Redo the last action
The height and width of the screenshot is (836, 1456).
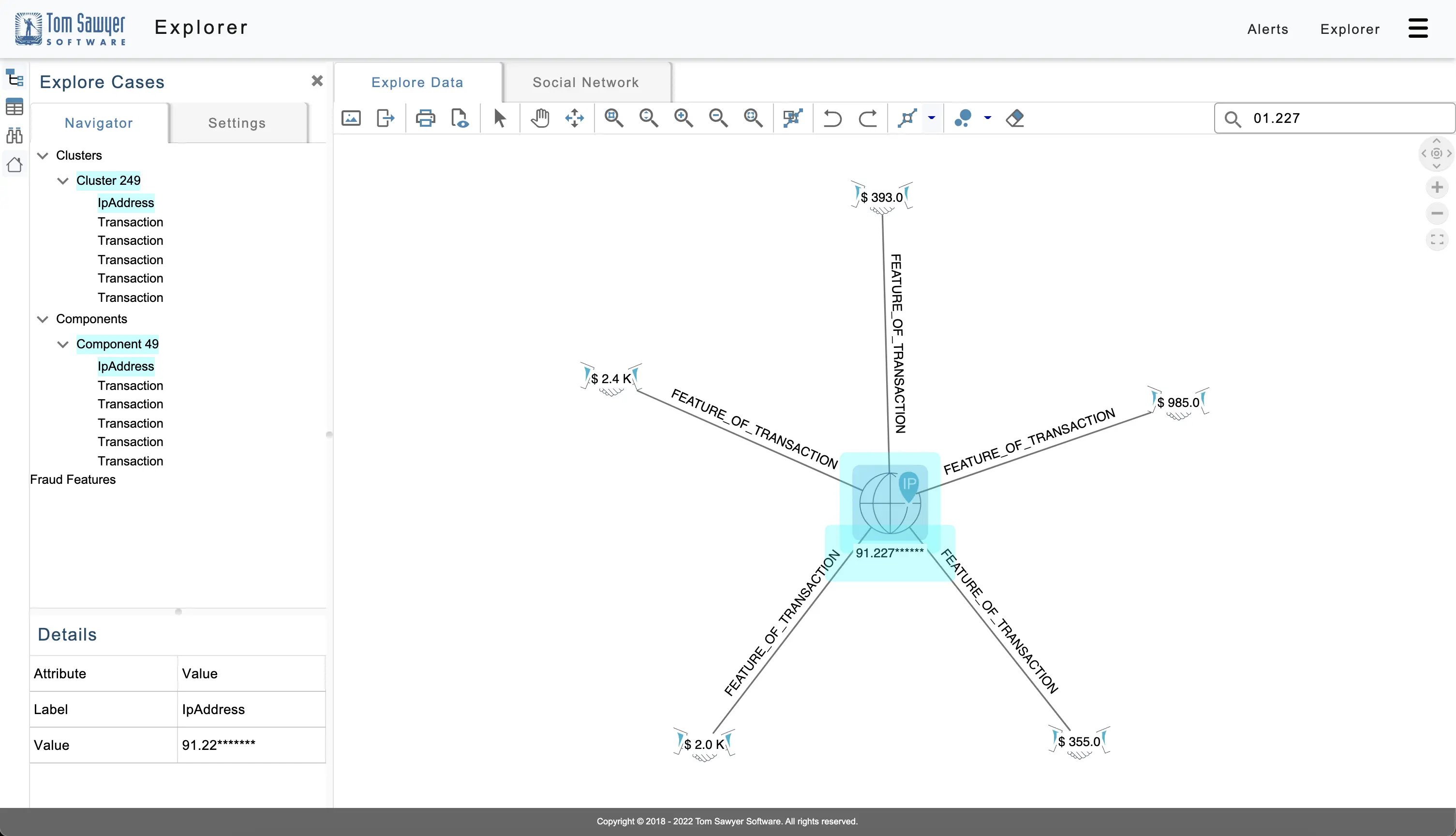click(x=868, y=118)
